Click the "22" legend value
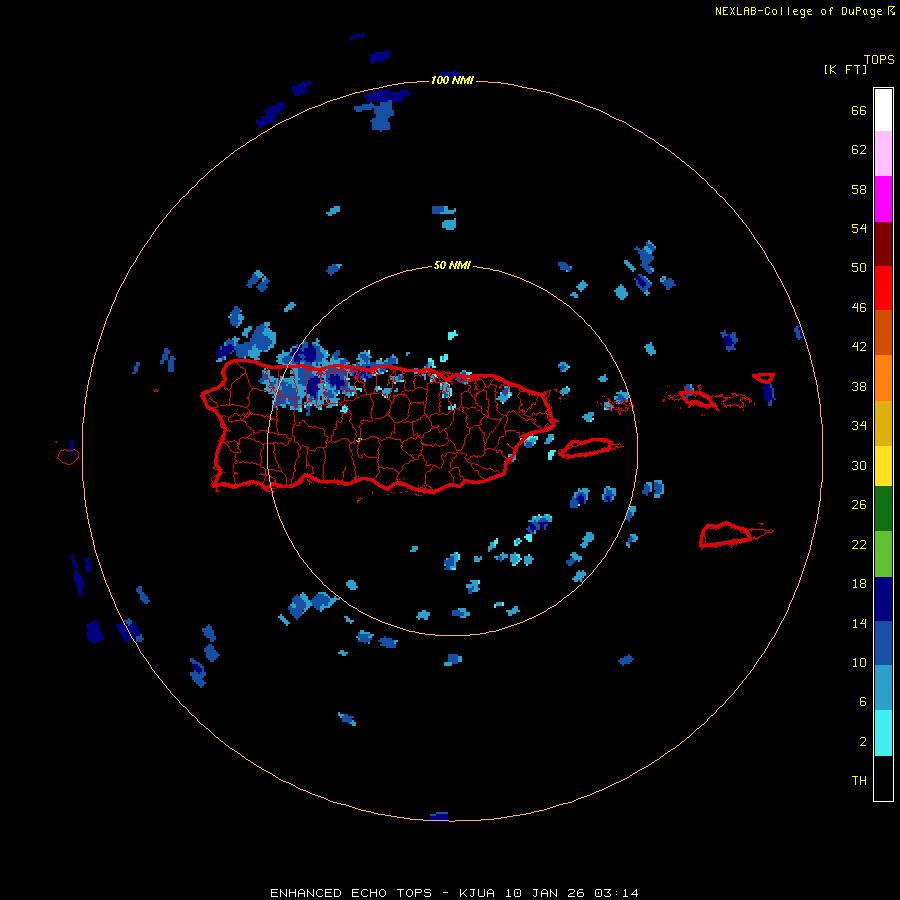 click(859, 544)
